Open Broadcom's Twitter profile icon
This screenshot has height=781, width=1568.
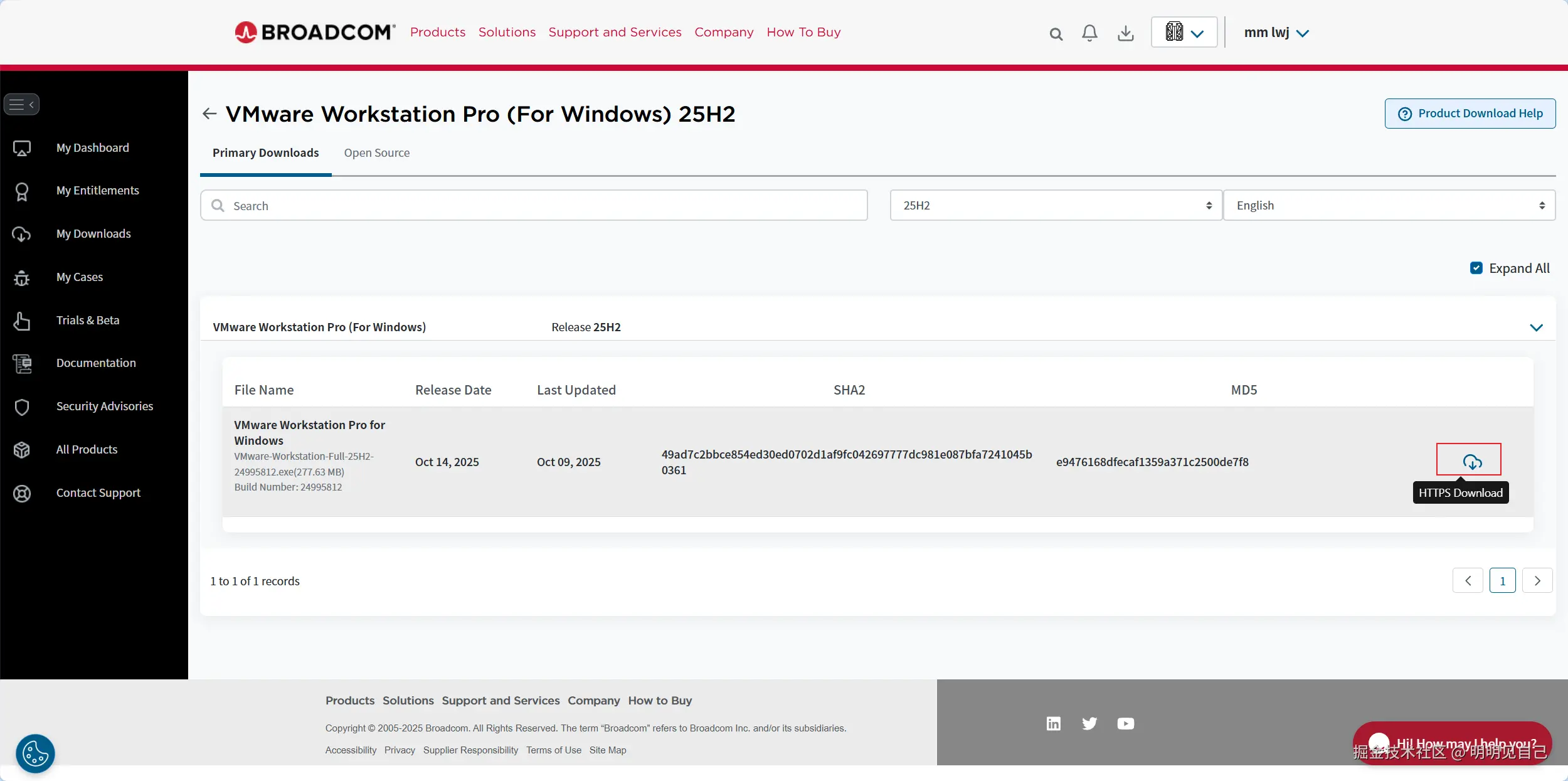[1089, 723]
